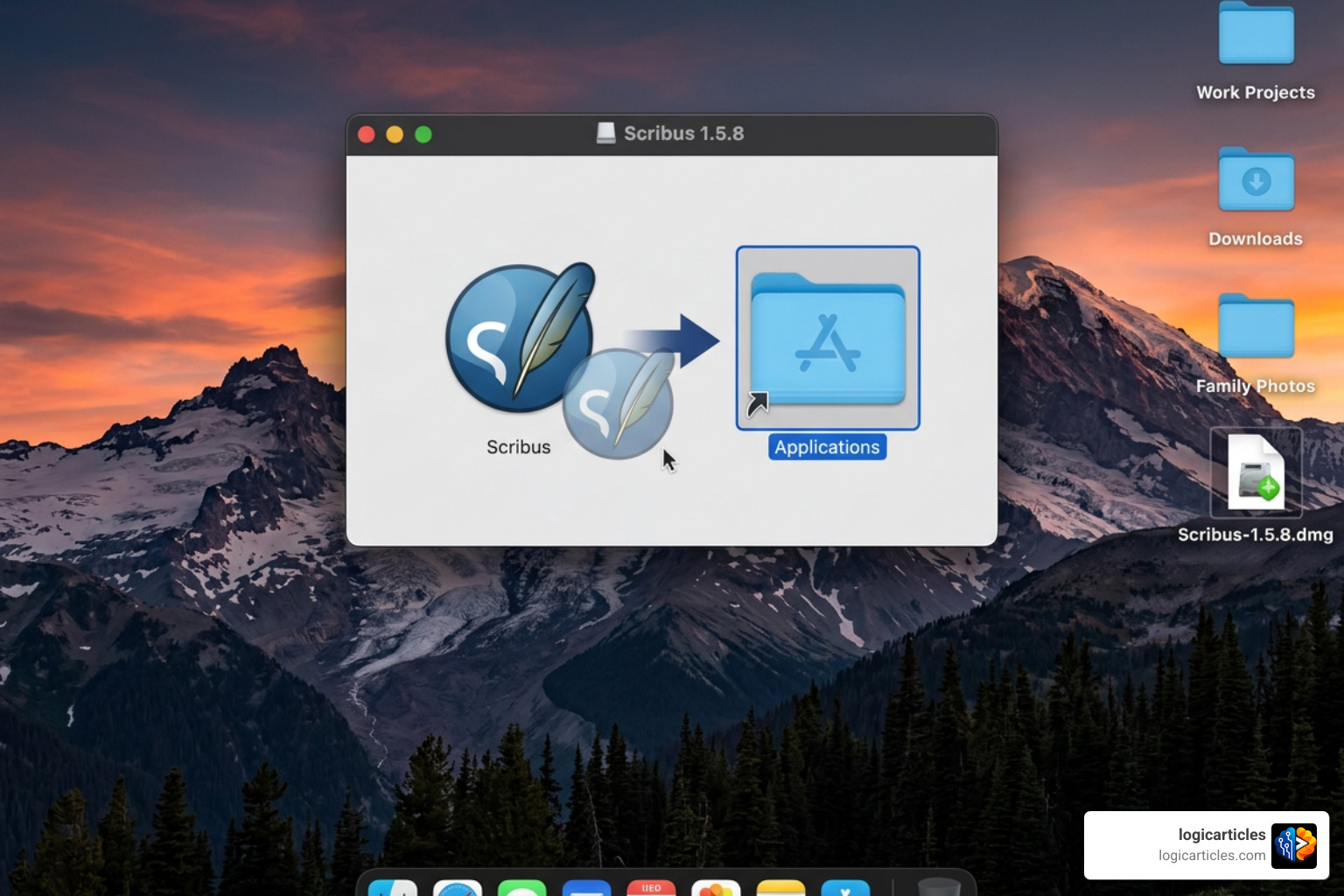Viewport: 1344px width, 896px height.
Task: Select the Applications folder shortcut
Action: 828,339
